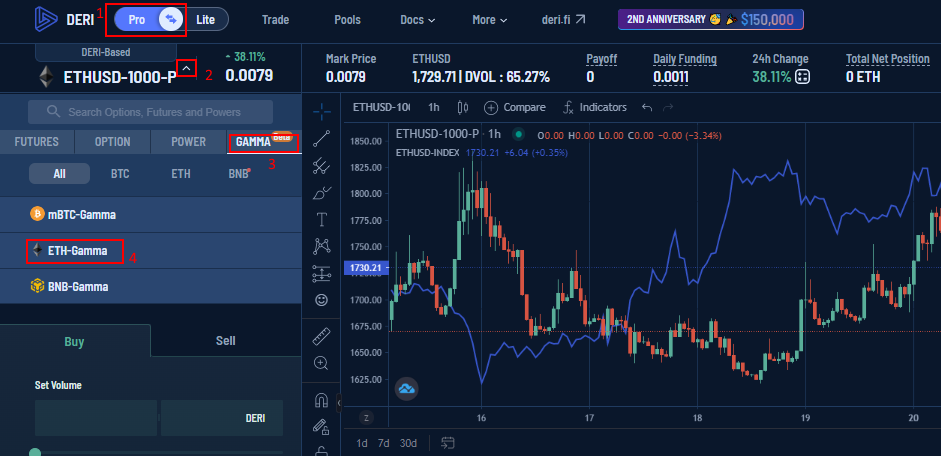Switch to the Pro mode

137,19
